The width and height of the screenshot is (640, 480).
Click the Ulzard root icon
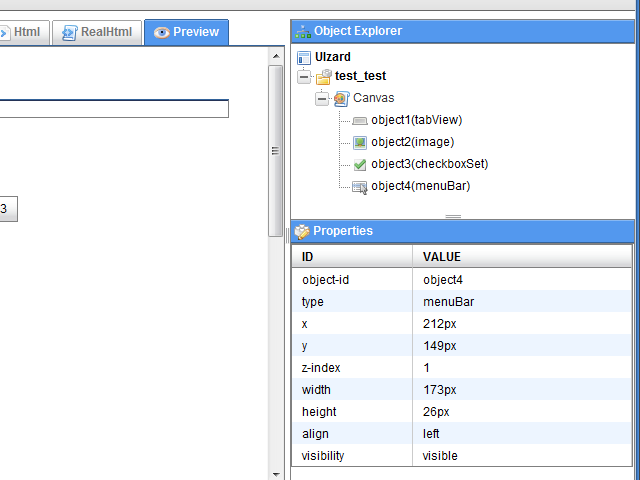(x=306, y=58)
